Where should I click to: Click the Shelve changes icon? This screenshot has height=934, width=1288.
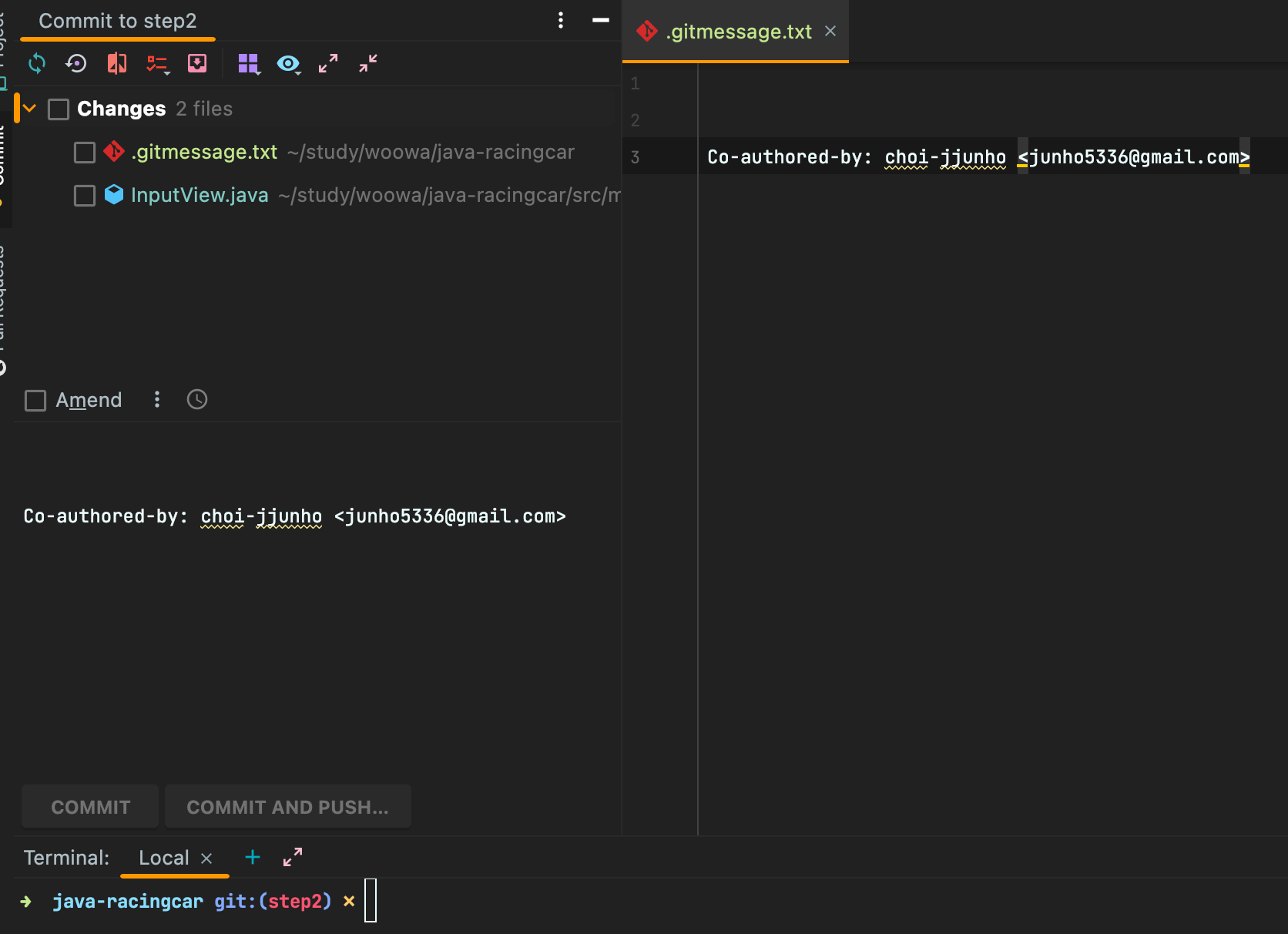point(197,63)
